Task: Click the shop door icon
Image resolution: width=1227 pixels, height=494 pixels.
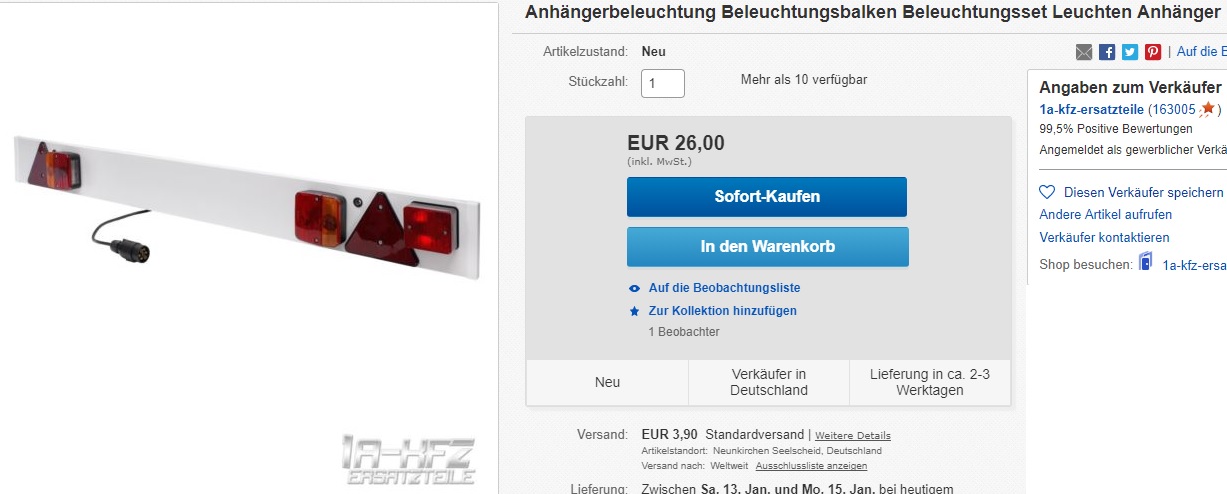Action: [x=1146, y=263]
